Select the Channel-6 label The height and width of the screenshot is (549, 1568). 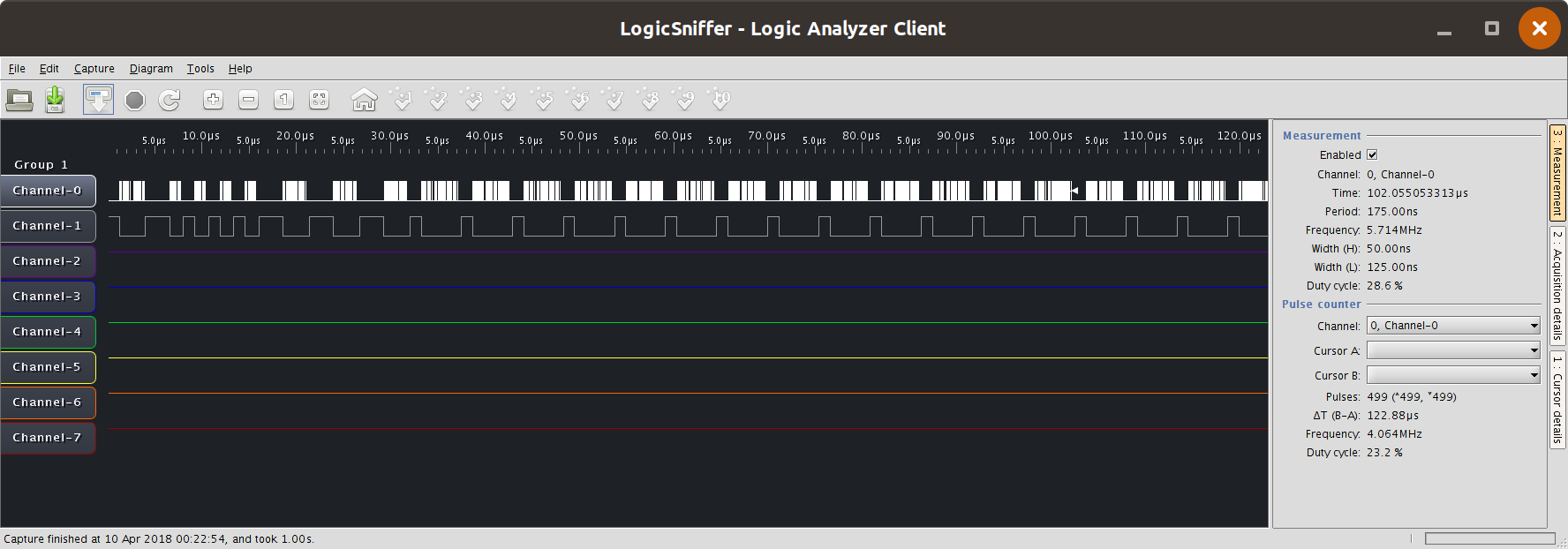pyautogui.click(x=48, y=402)
